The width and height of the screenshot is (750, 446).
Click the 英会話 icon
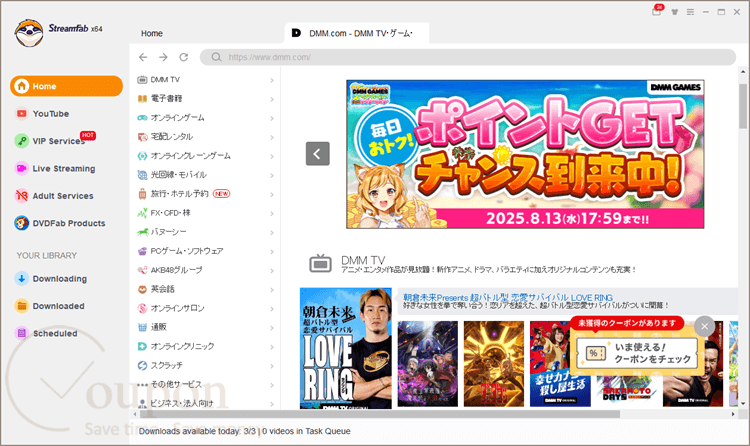click(142, 290)
